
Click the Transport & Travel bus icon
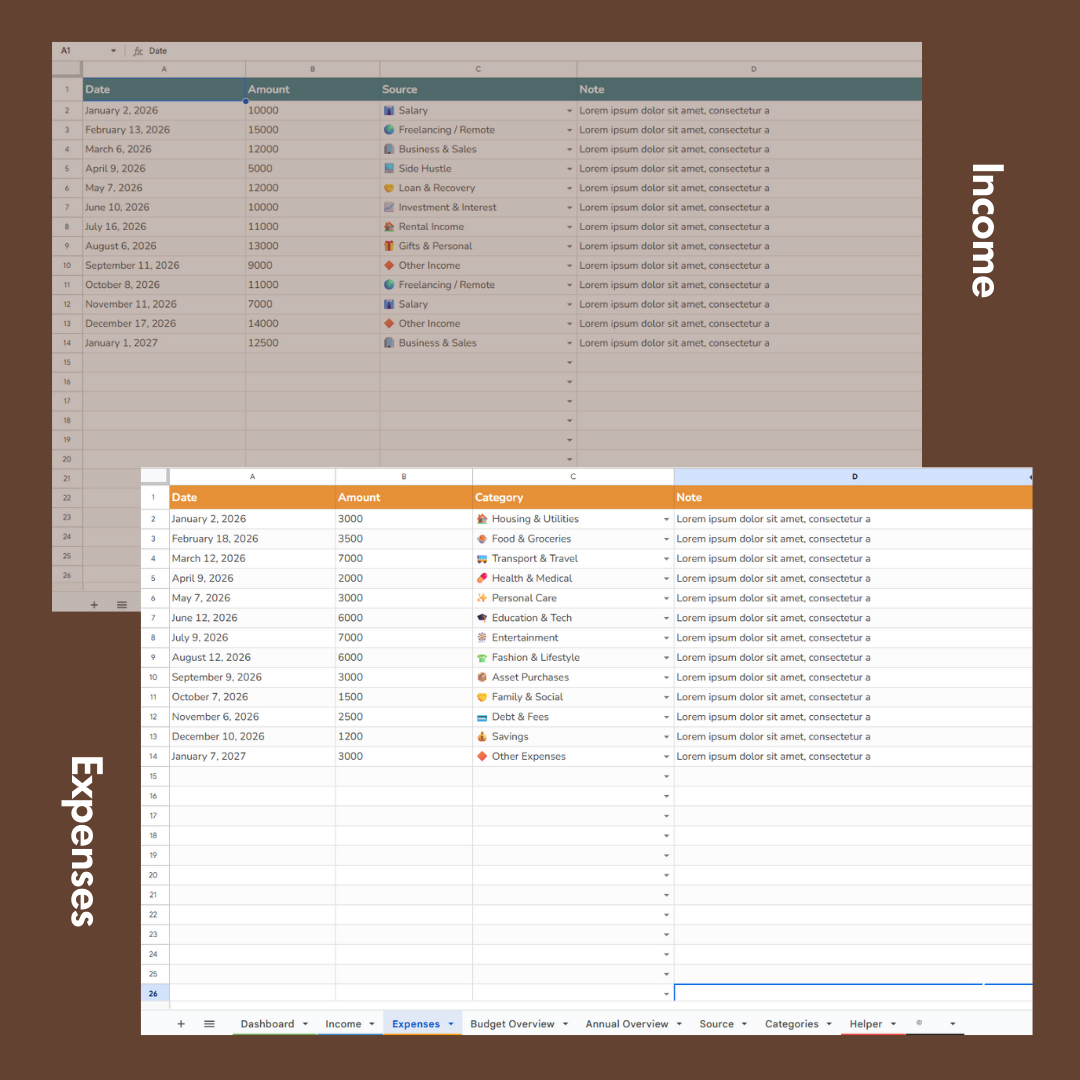click(x=482, y=559)
